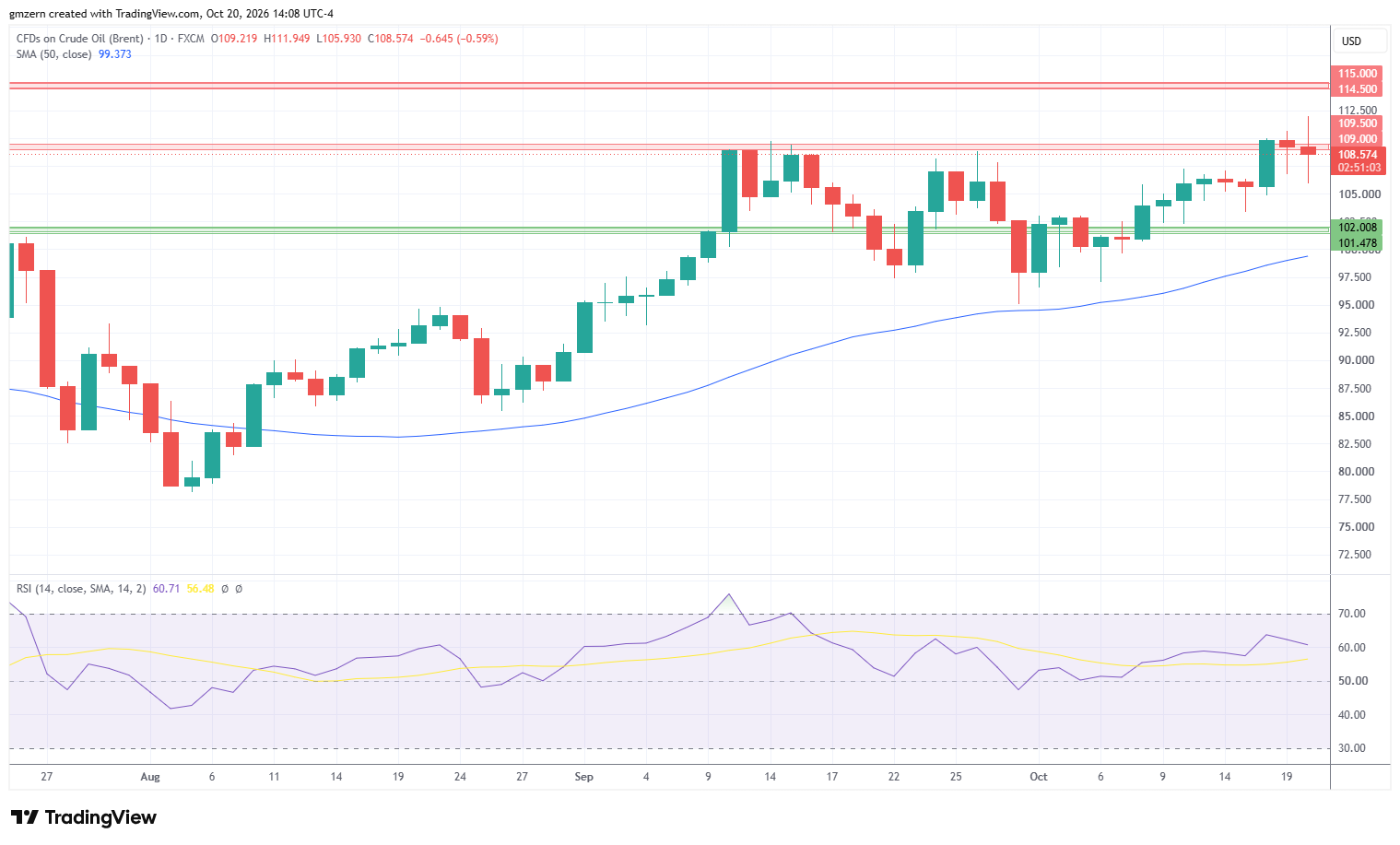Viewport: 1400px width, 845px height.
Task: Click the RSI 30.00 scale label
Action: coord(1352,748)
